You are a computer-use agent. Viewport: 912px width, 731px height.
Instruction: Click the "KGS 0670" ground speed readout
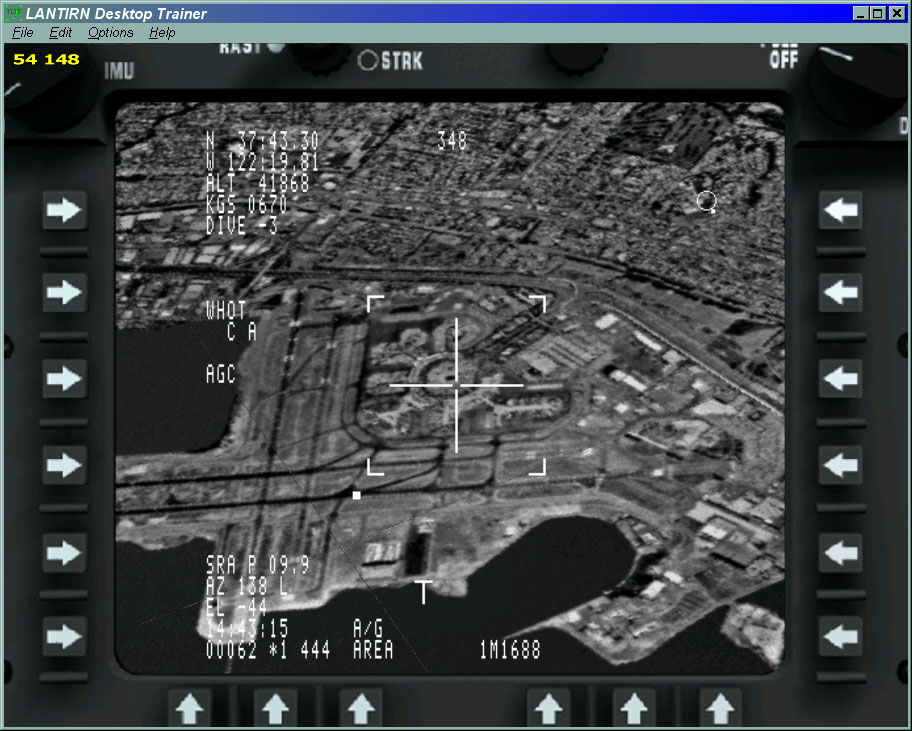point(247,204)
